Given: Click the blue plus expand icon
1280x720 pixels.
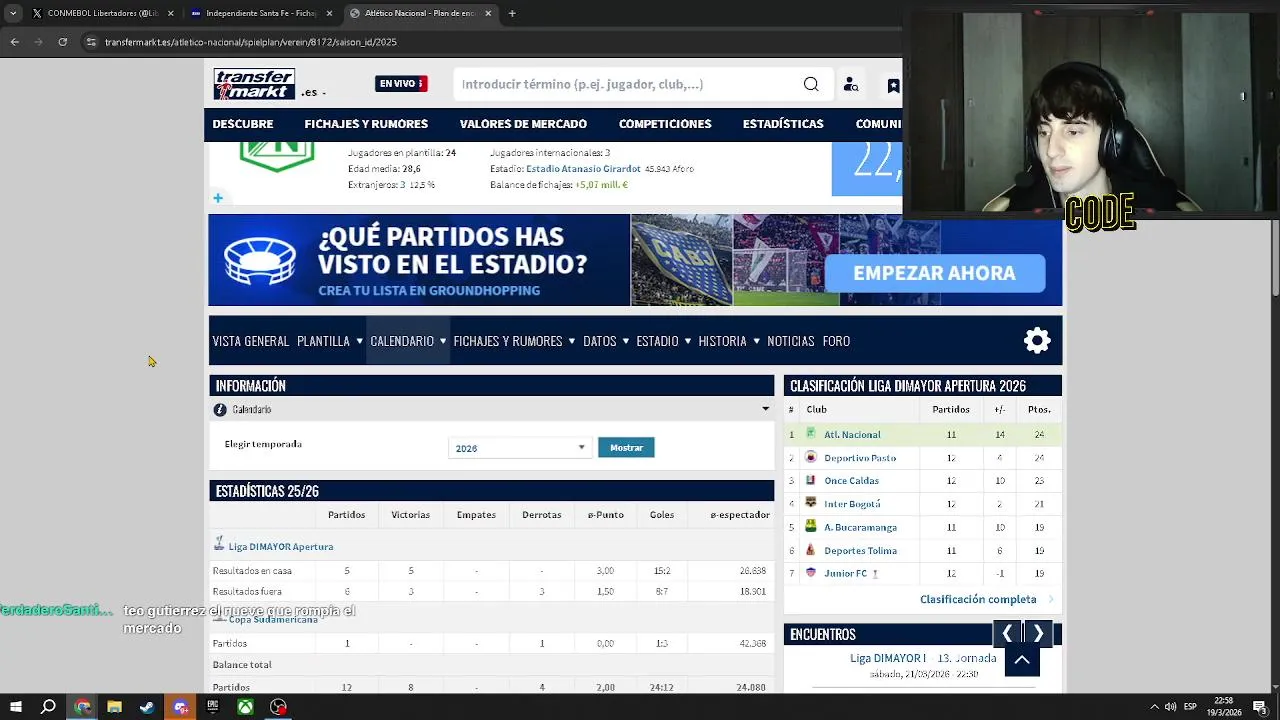Looking at the screenshot, I should 217,199.
